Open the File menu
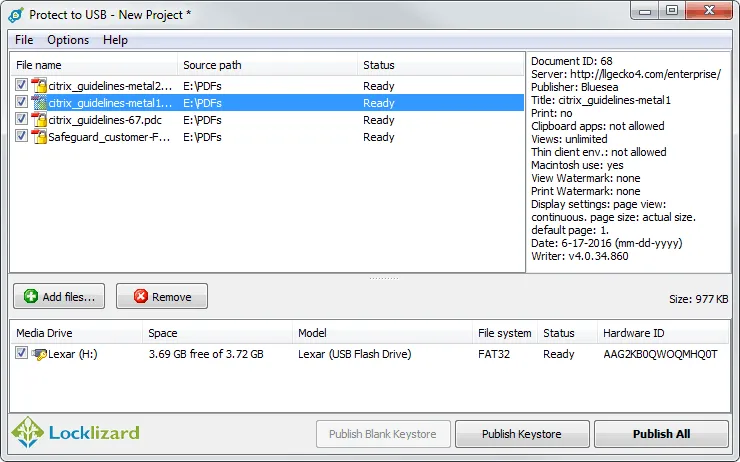Screen dimensions: 740x462 click(24, 40)
